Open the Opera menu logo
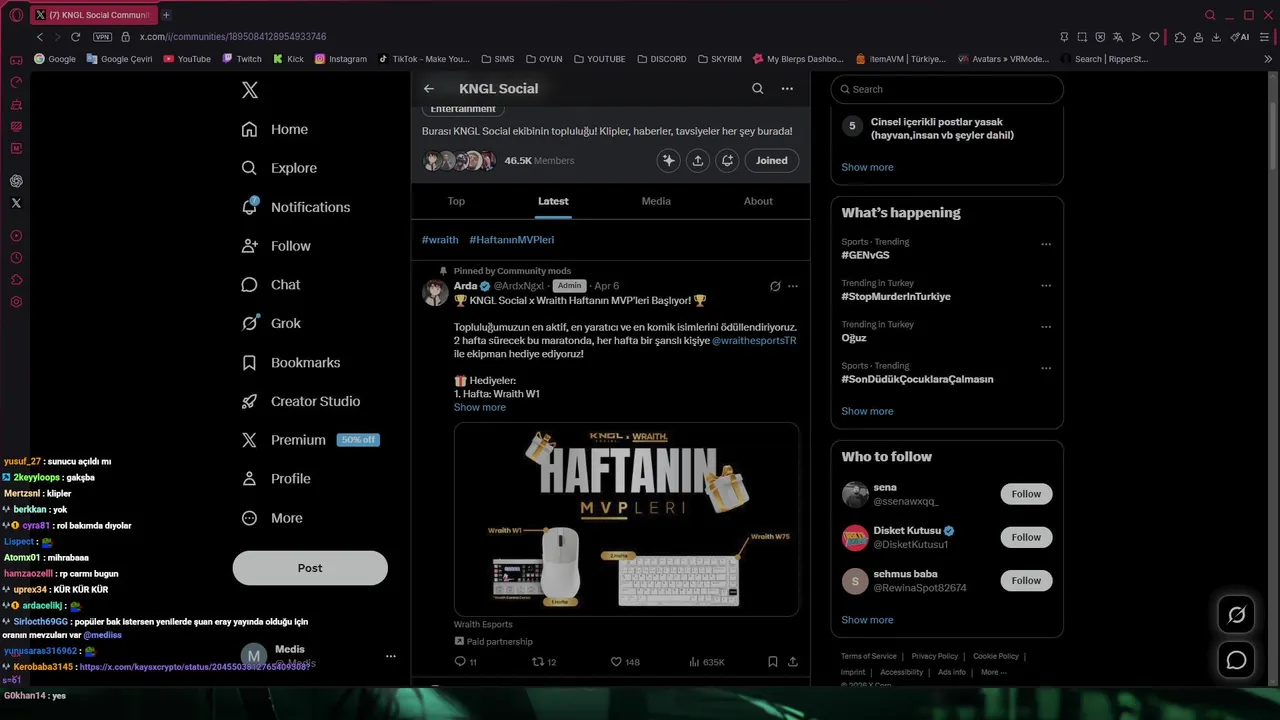 point(16,15)
